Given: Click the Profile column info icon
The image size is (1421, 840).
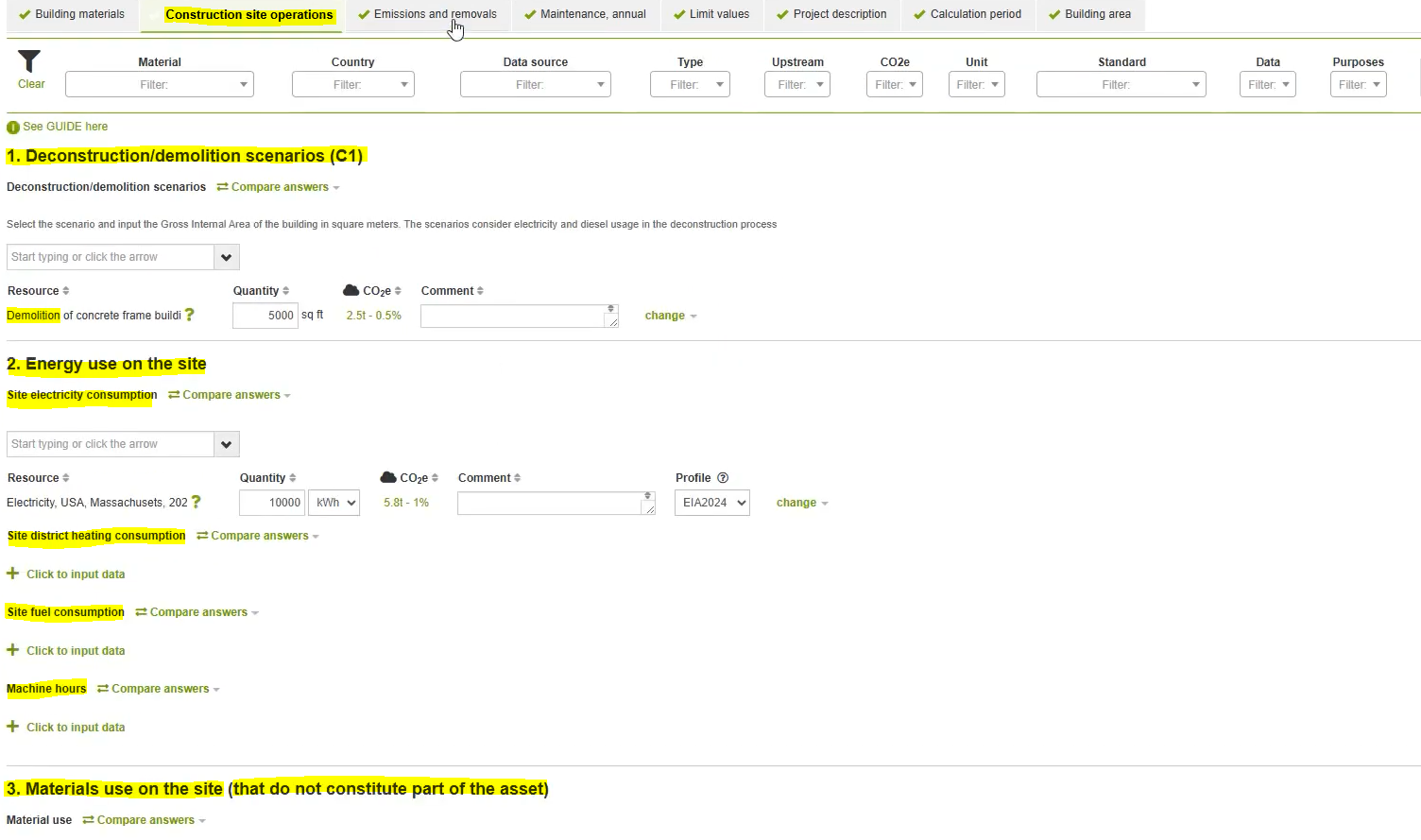Looking at the screenshot, I should pos(723,477).
